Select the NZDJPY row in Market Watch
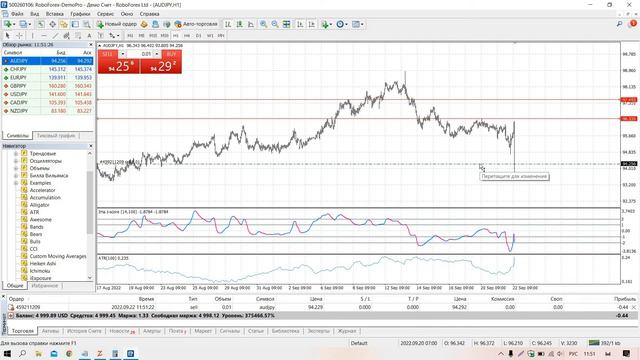Image resolution: width=640 pixels, height=360 pixels. coord(48,111)
